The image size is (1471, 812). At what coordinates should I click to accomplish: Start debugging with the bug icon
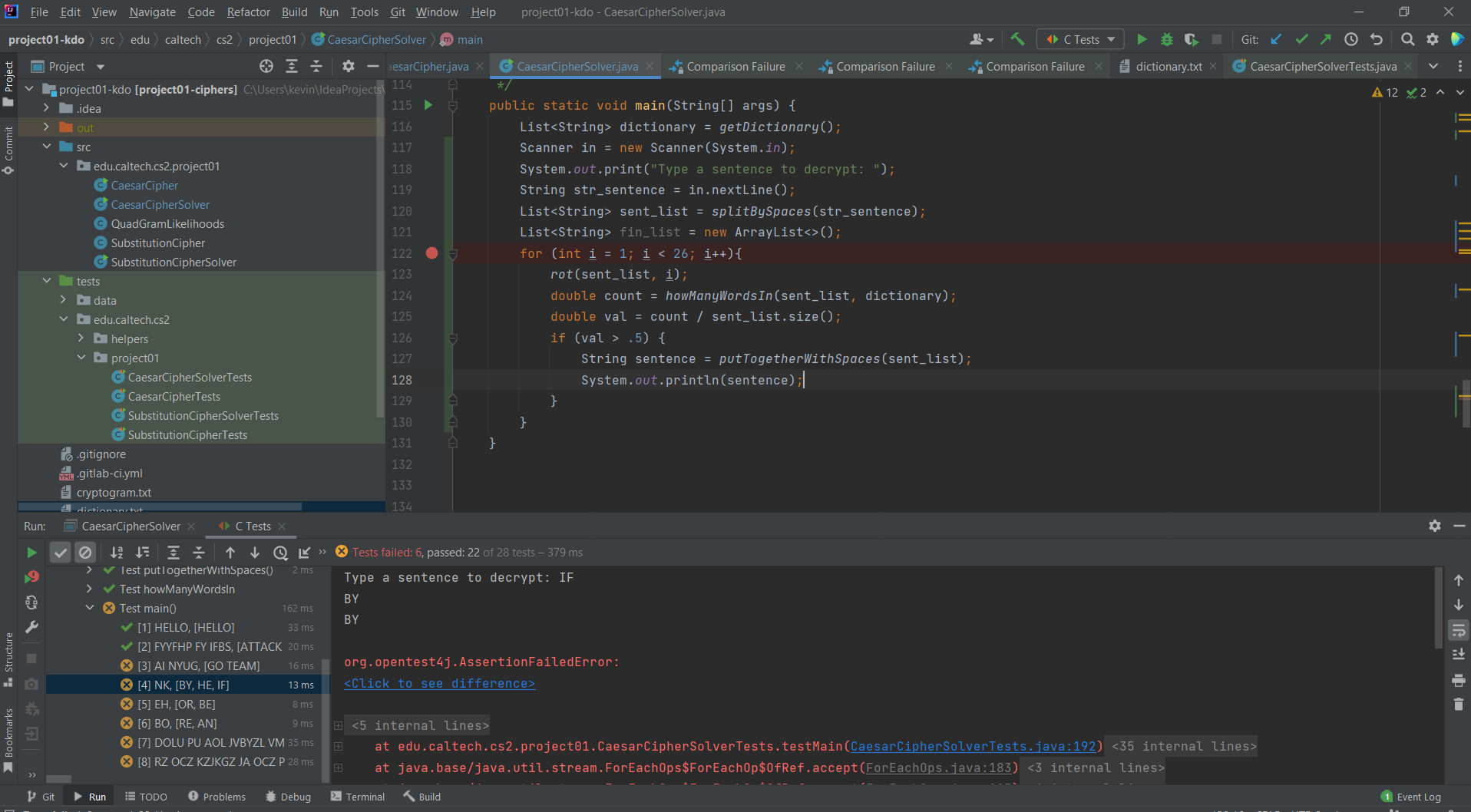tap(1166, 39)
